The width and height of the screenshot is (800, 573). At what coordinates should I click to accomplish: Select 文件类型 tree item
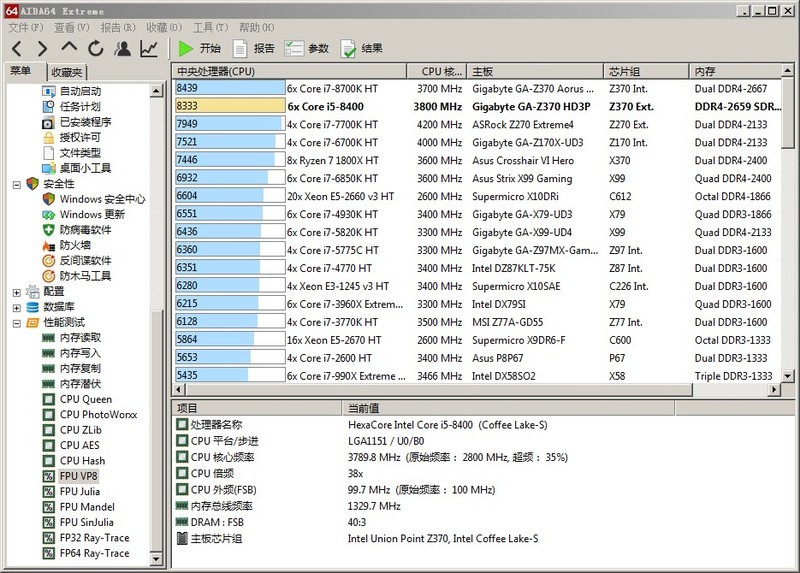80,152
